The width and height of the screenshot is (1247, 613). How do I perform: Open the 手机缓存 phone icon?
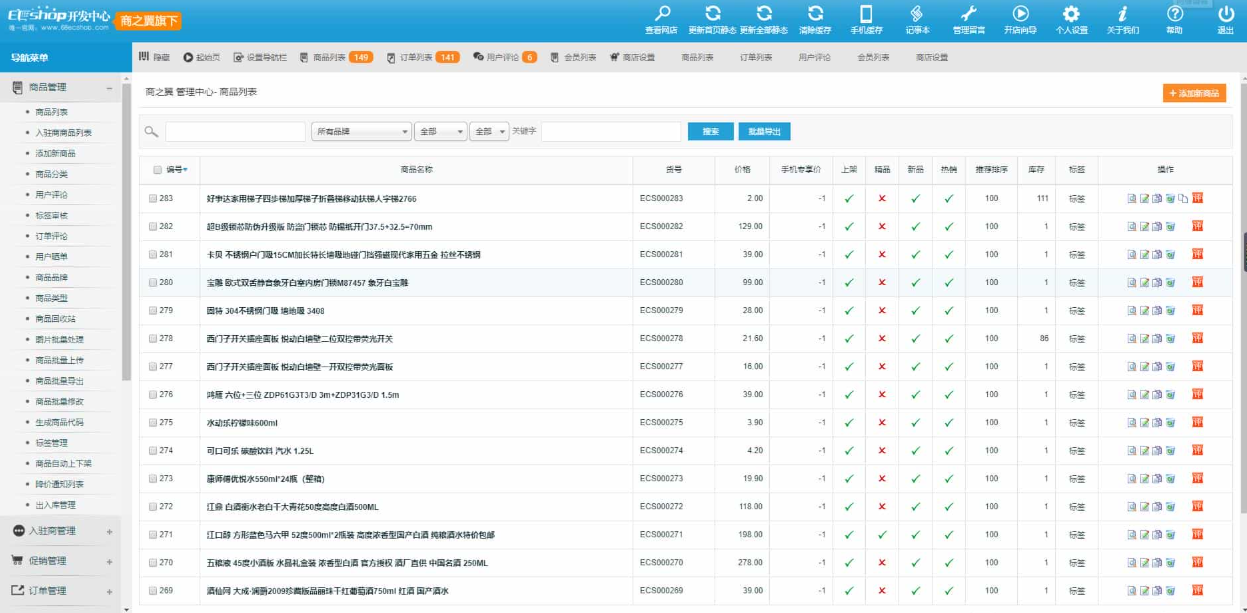tap(866, 14)
